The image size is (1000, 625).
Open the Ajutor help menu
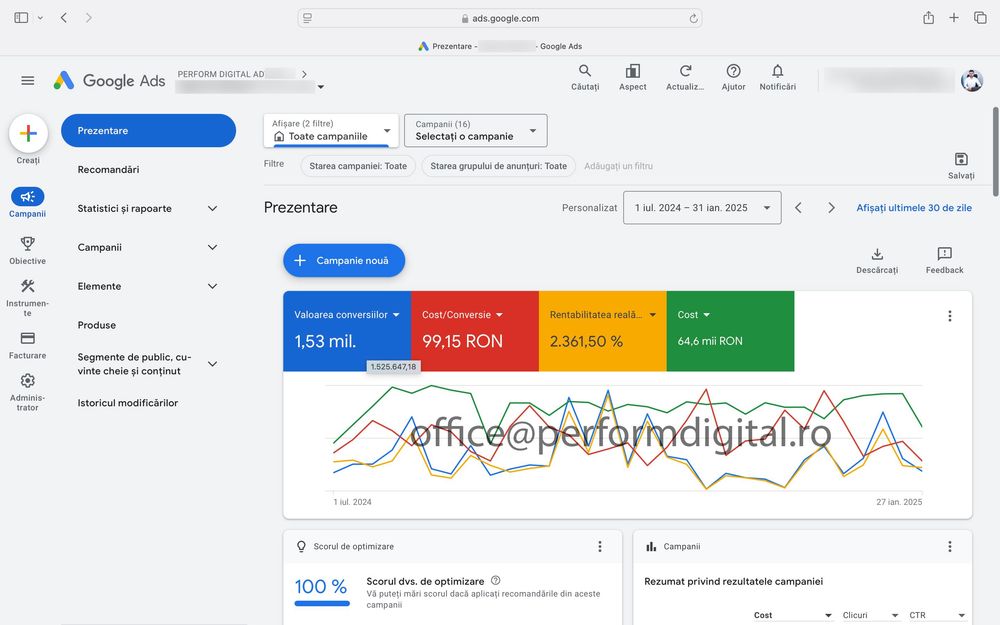[x=733, y=77]
